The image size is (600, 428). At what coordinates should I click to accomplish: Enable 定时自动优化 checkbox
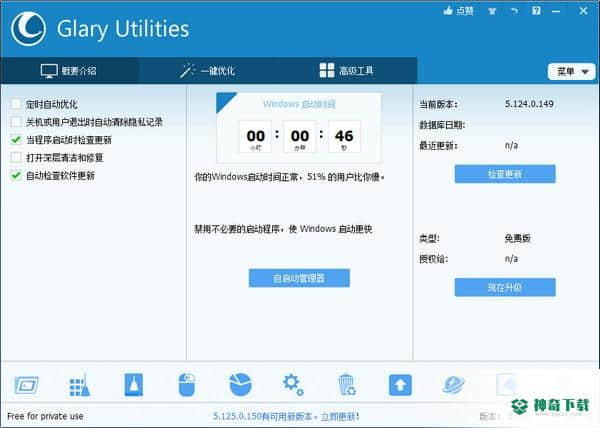coord(16,104)
